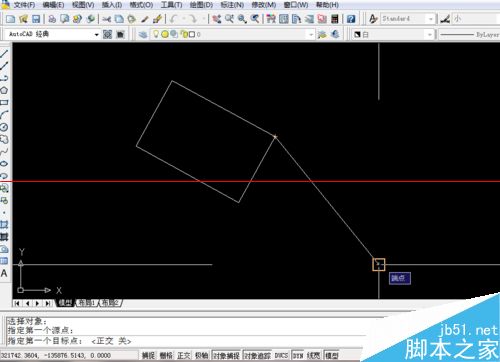Open the ByLayer linetype dropdown
The image size is (500, 362).
click(469, 34)
